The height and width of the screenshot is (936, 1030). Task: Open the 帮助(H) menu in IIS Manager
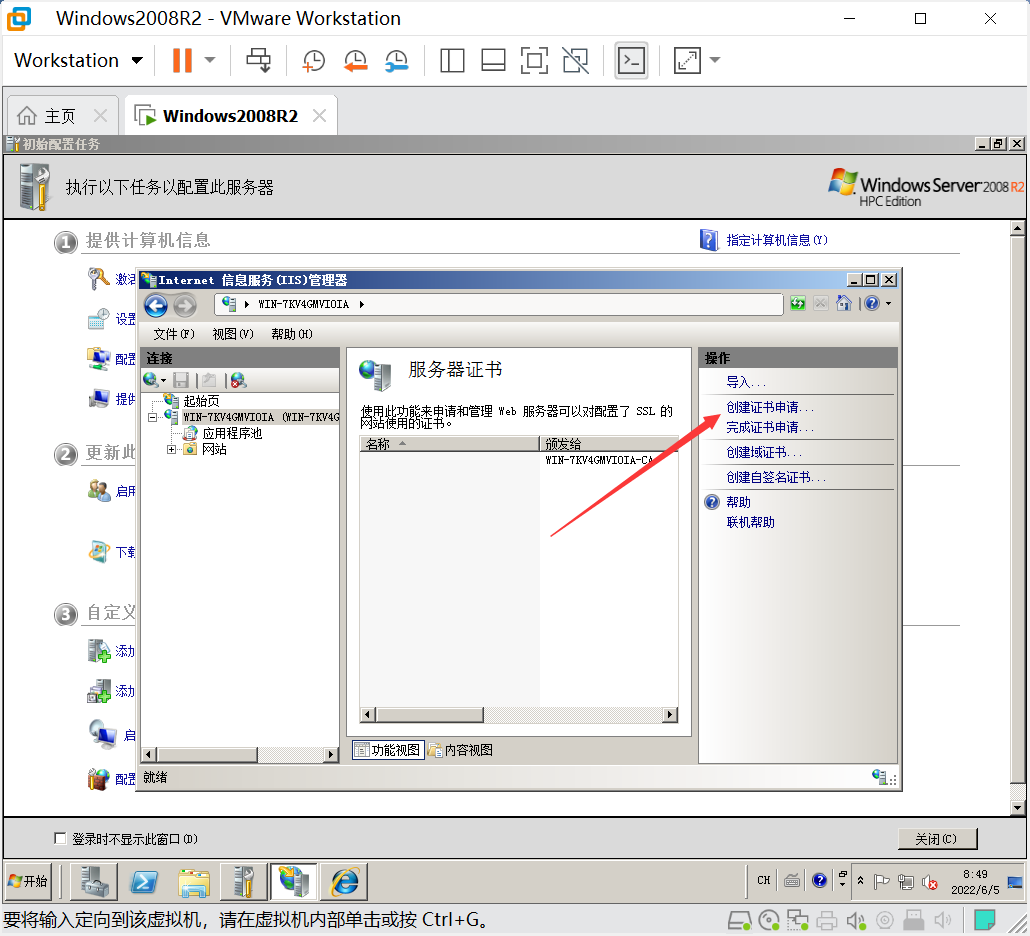[292, 334]
